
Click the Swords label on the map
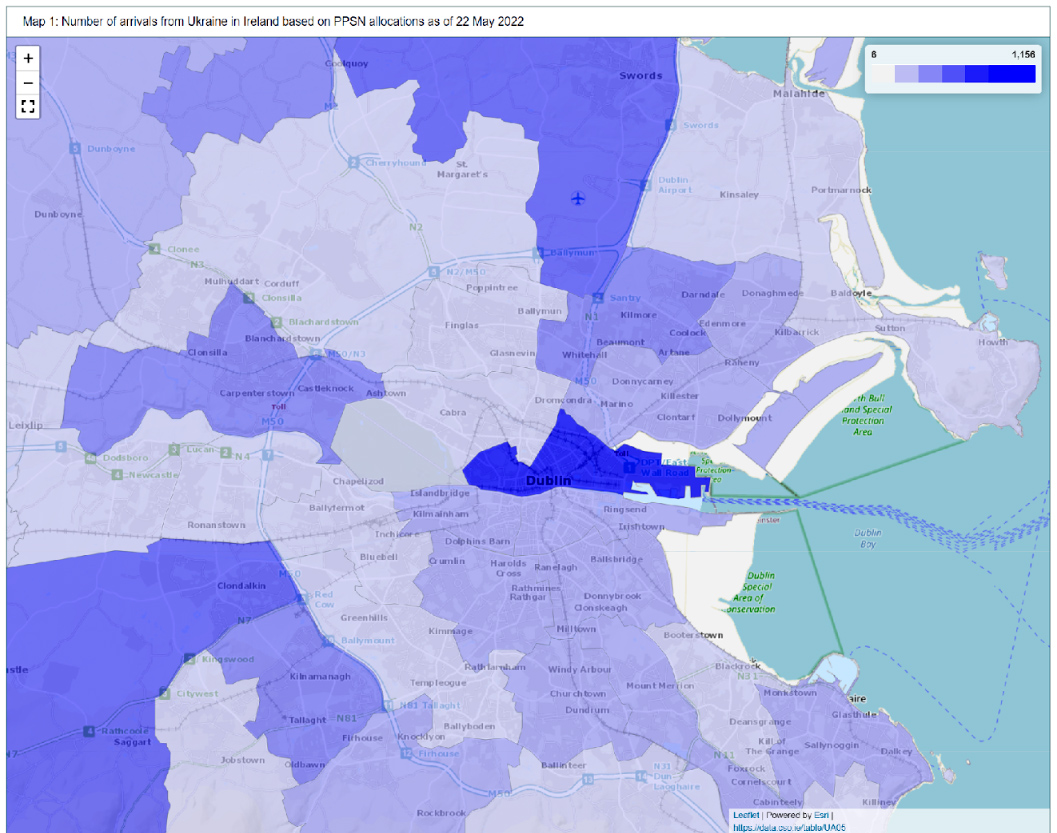coord(640,76)
